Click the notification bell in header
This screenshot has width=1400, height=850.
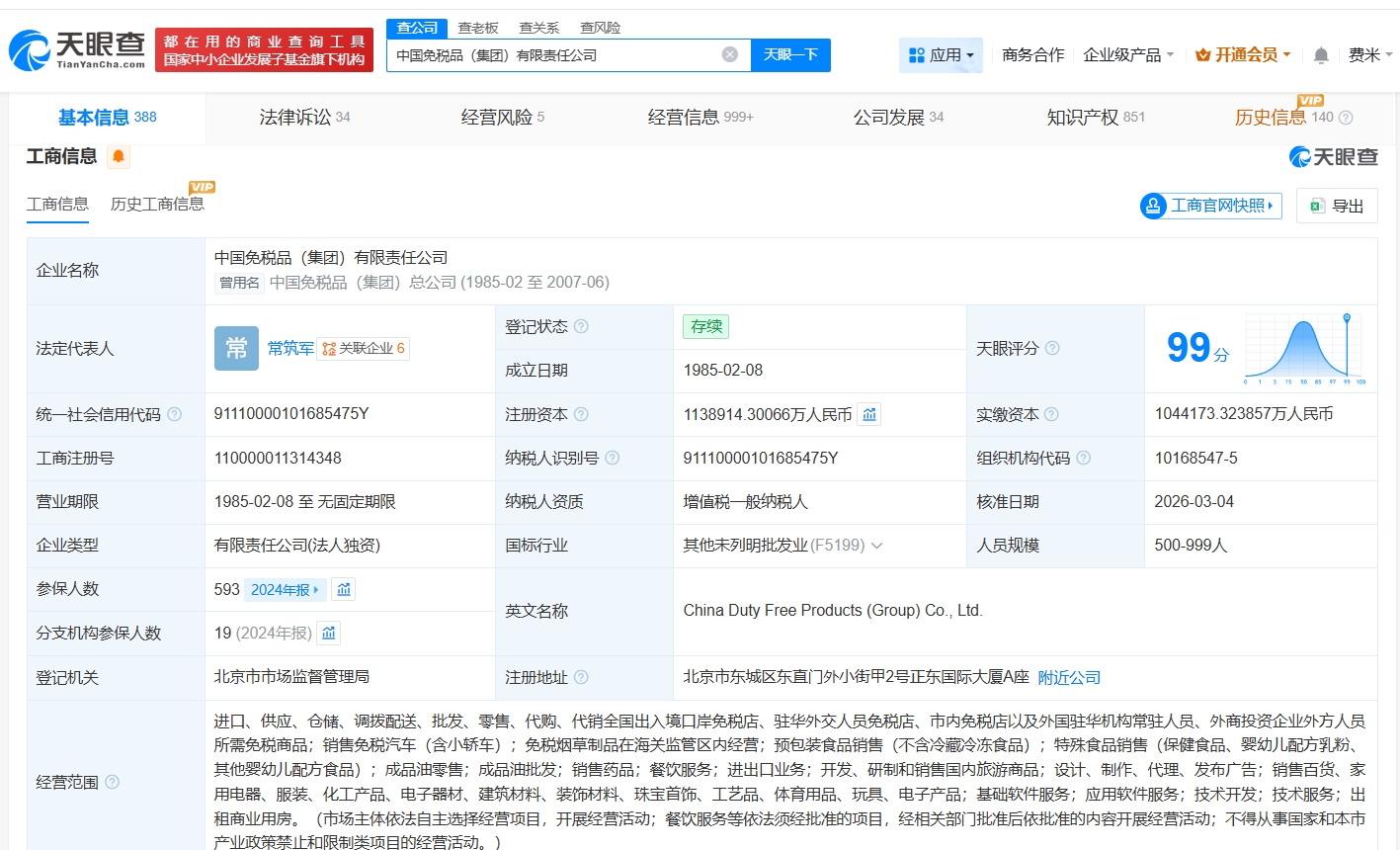[x=1321, y=55]
